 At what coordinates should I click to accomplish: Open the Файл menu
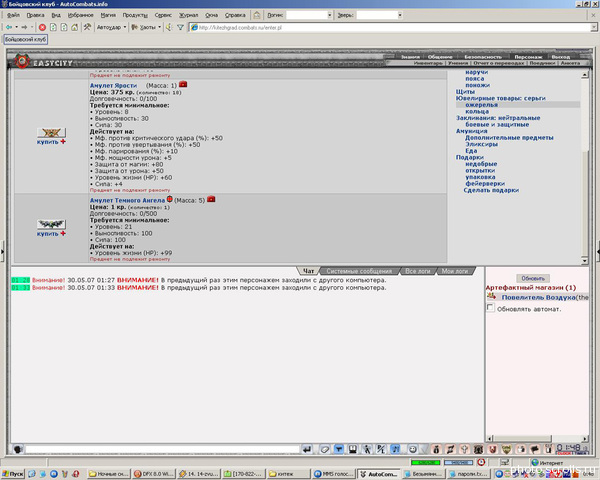pos(13,15)
